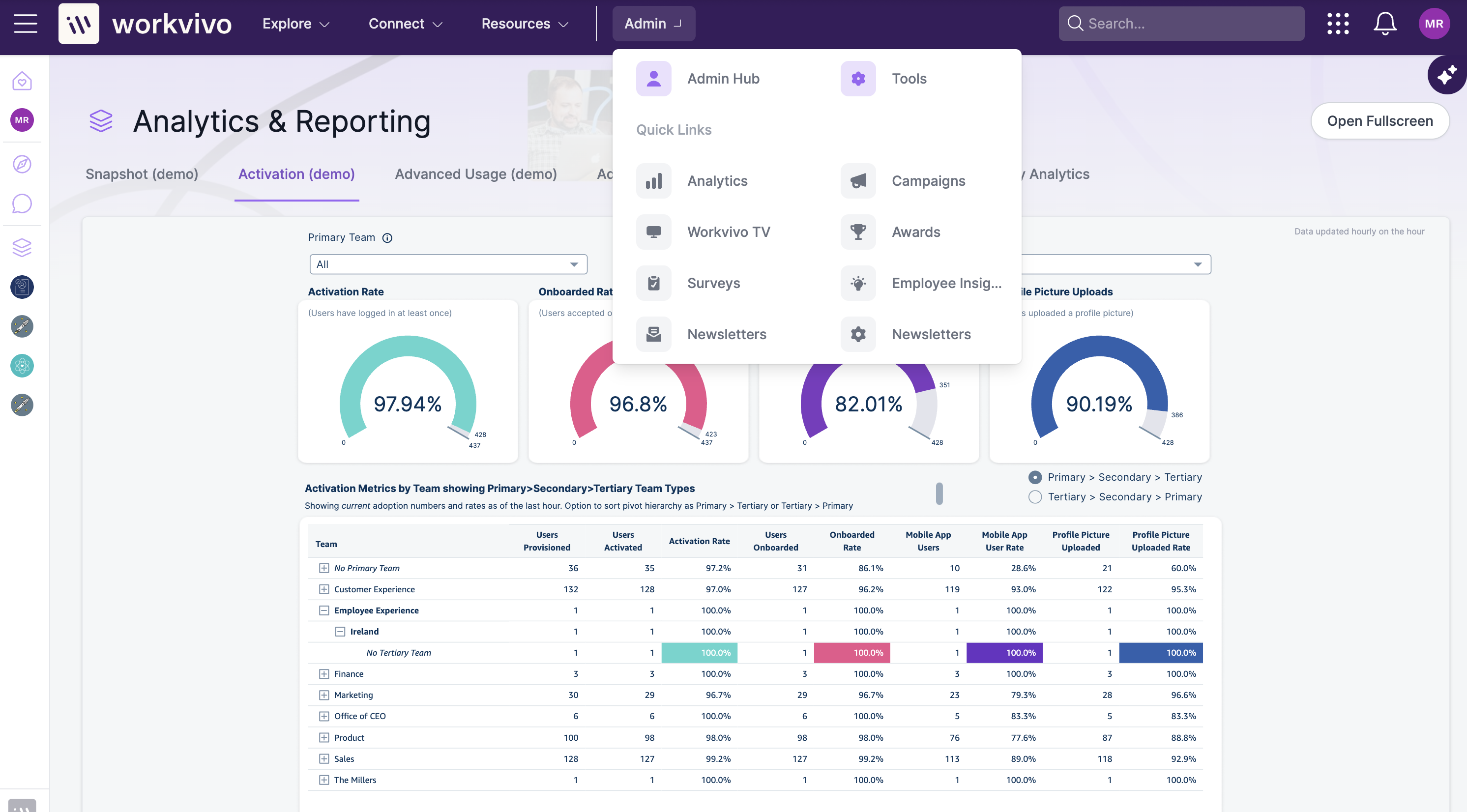The width and height of the screenshot is (1467, 812).
Task: Click the MR avatar in the left sidebar
Action: [22, 120]
